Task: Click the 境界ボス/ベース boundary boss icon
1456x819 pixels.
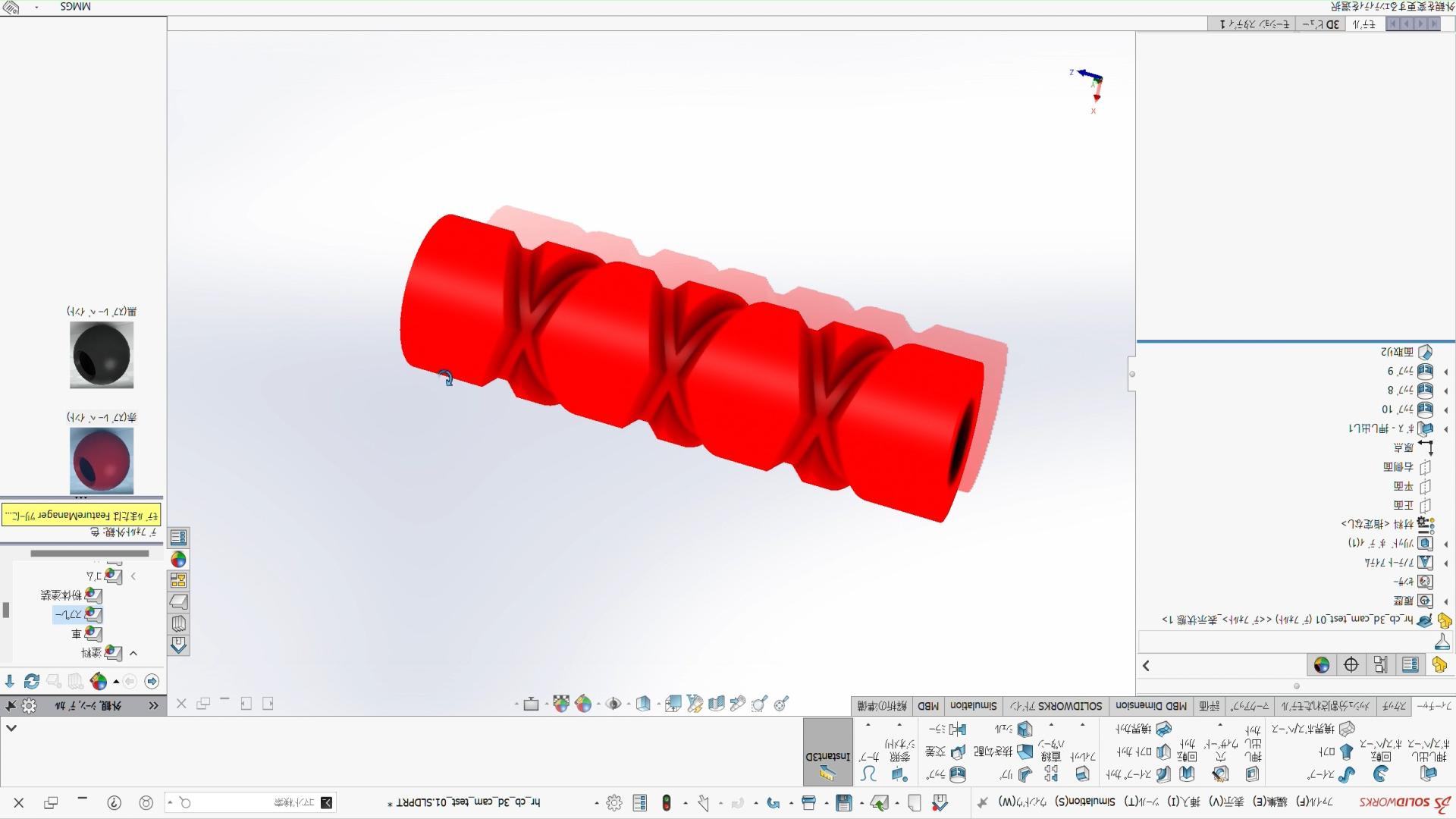Action: tap(1347, 729)
